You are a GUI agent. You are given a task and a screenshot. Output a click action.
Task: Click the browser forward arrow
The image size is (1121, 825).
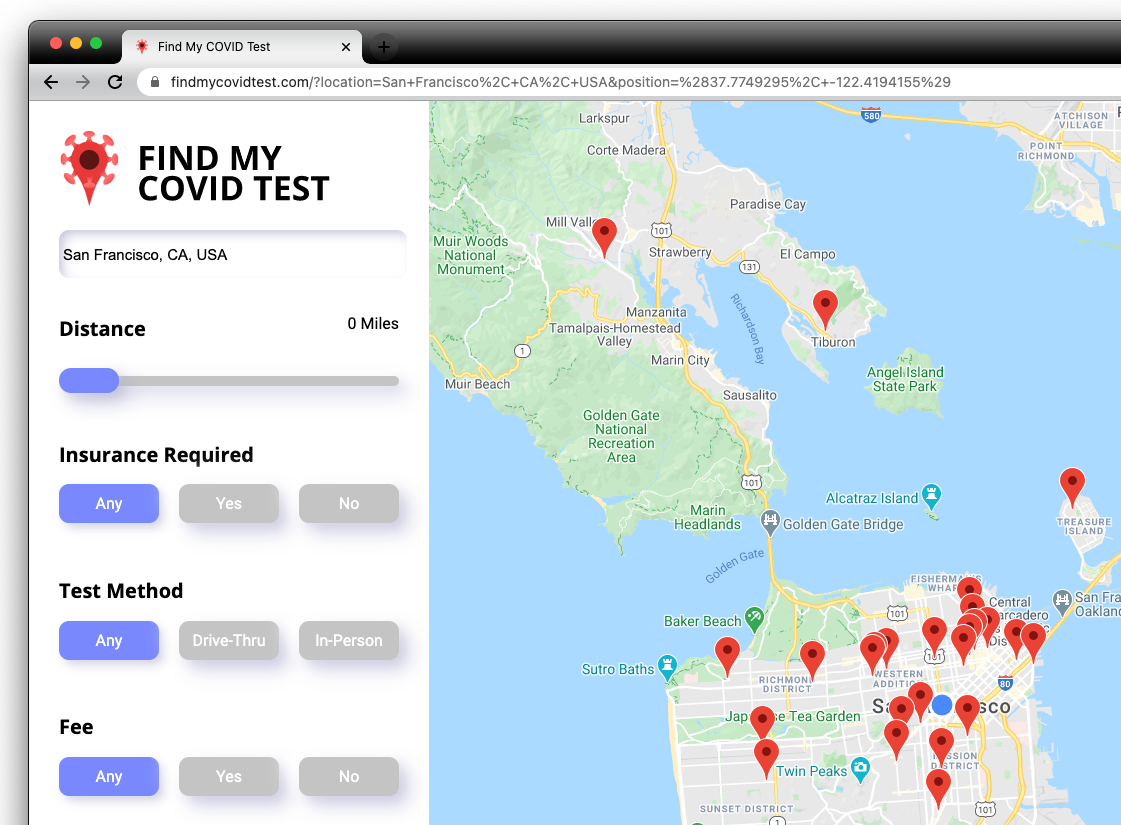tap(83, 82)
